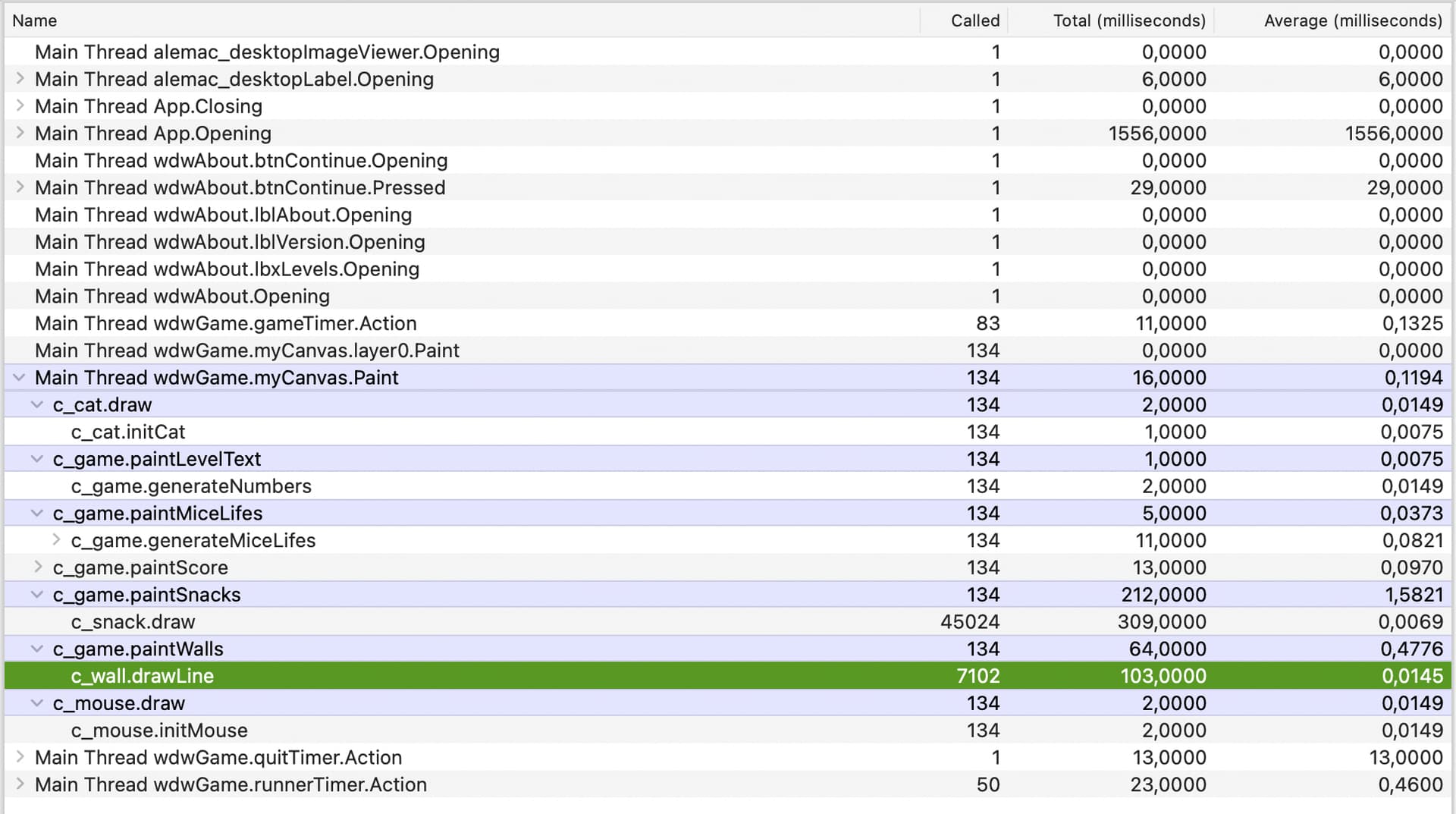This screenshot has height=814, width=1456.
Task: Sort by Called column header
Action: tap(965, 20)
